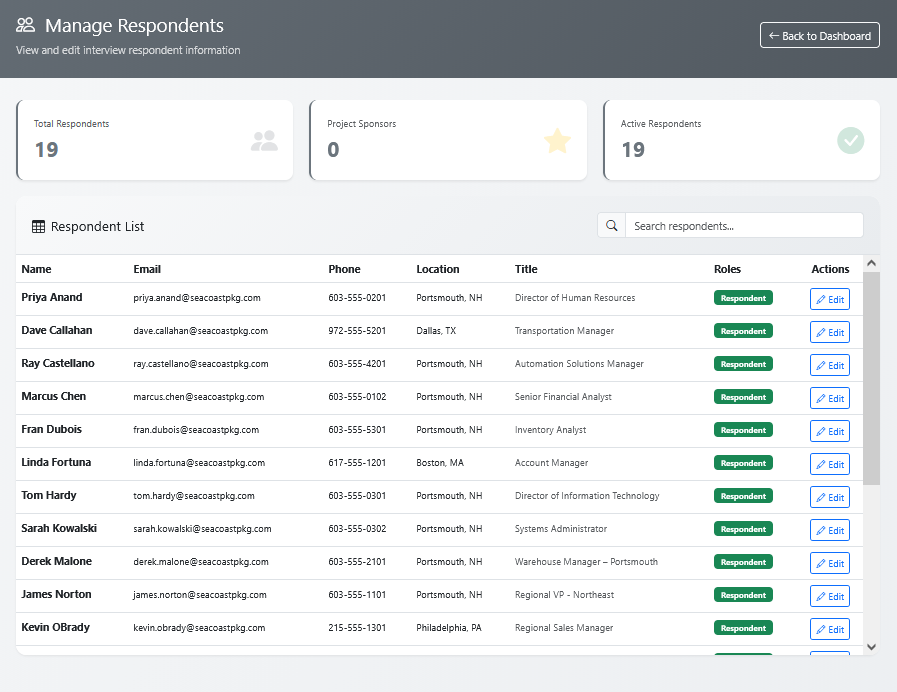Click the magnifying glass search icon
Screen dimensions: 897x692
611,226
